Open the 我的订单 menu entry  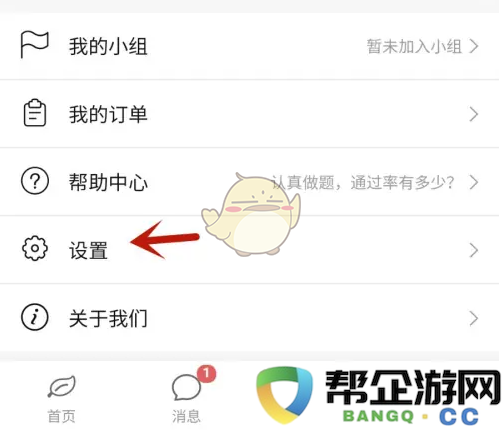click(x=250, y=114)
